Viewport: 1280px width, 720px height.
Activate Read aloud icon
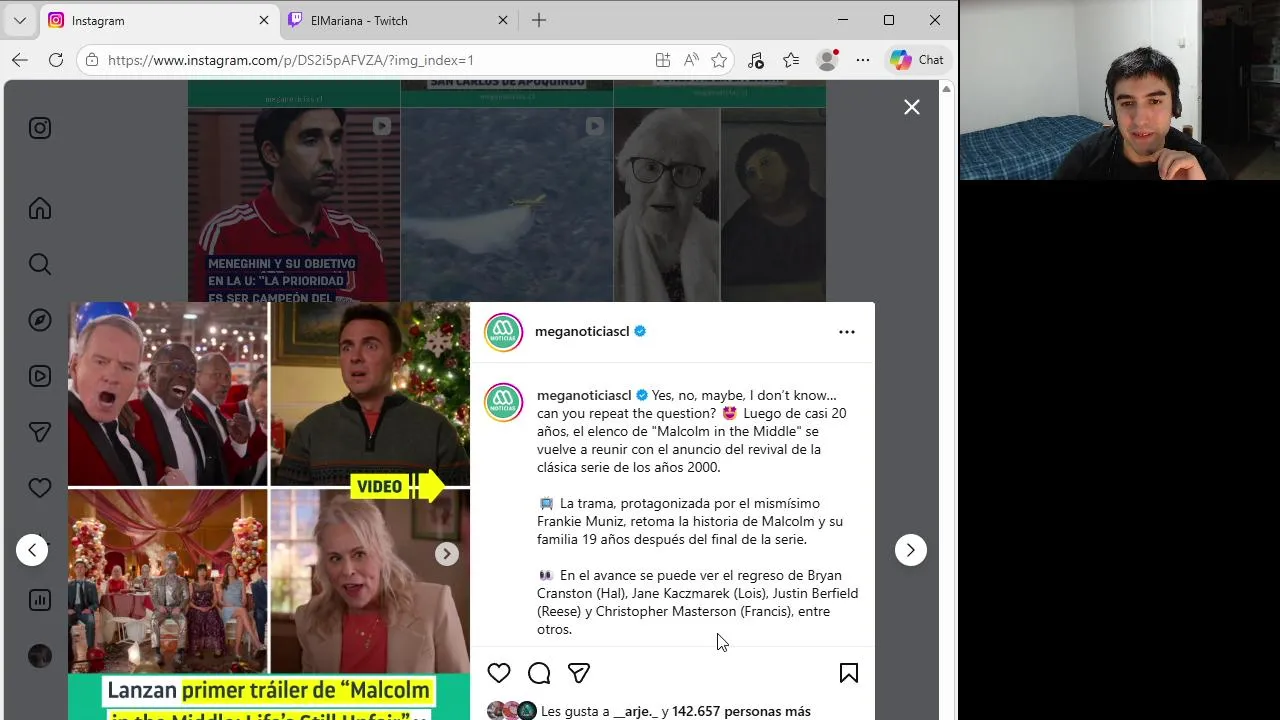point(691,60)
